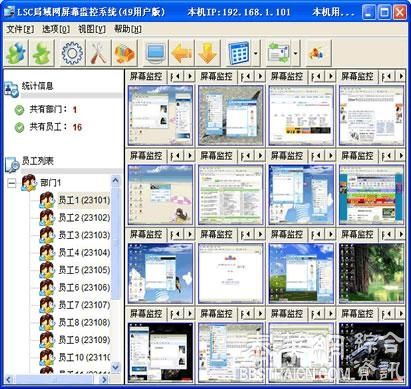Click the employee tree scrollbar down arrow
Image resolution: width=411 pixels, height=389 pixels.
[x=115, y=367]
